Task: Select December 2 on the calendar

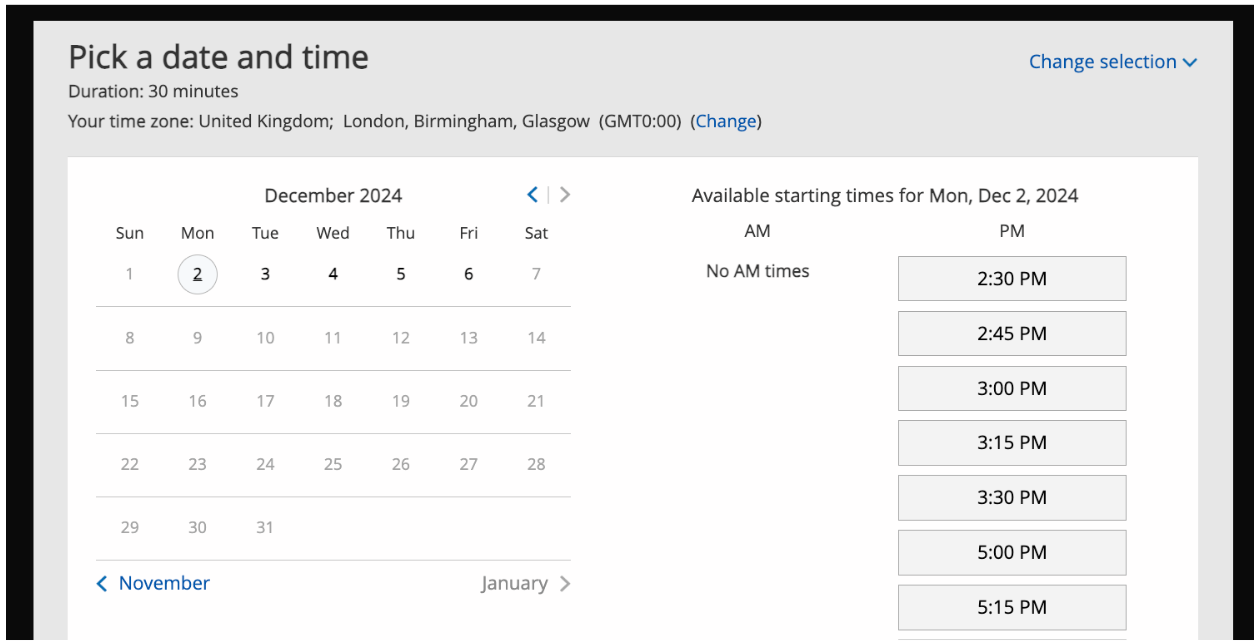Action: click(x=197, y=274)
